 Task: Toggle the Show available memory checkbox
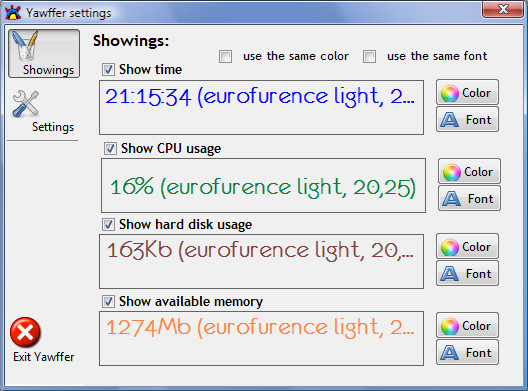(x=108, y=301)
